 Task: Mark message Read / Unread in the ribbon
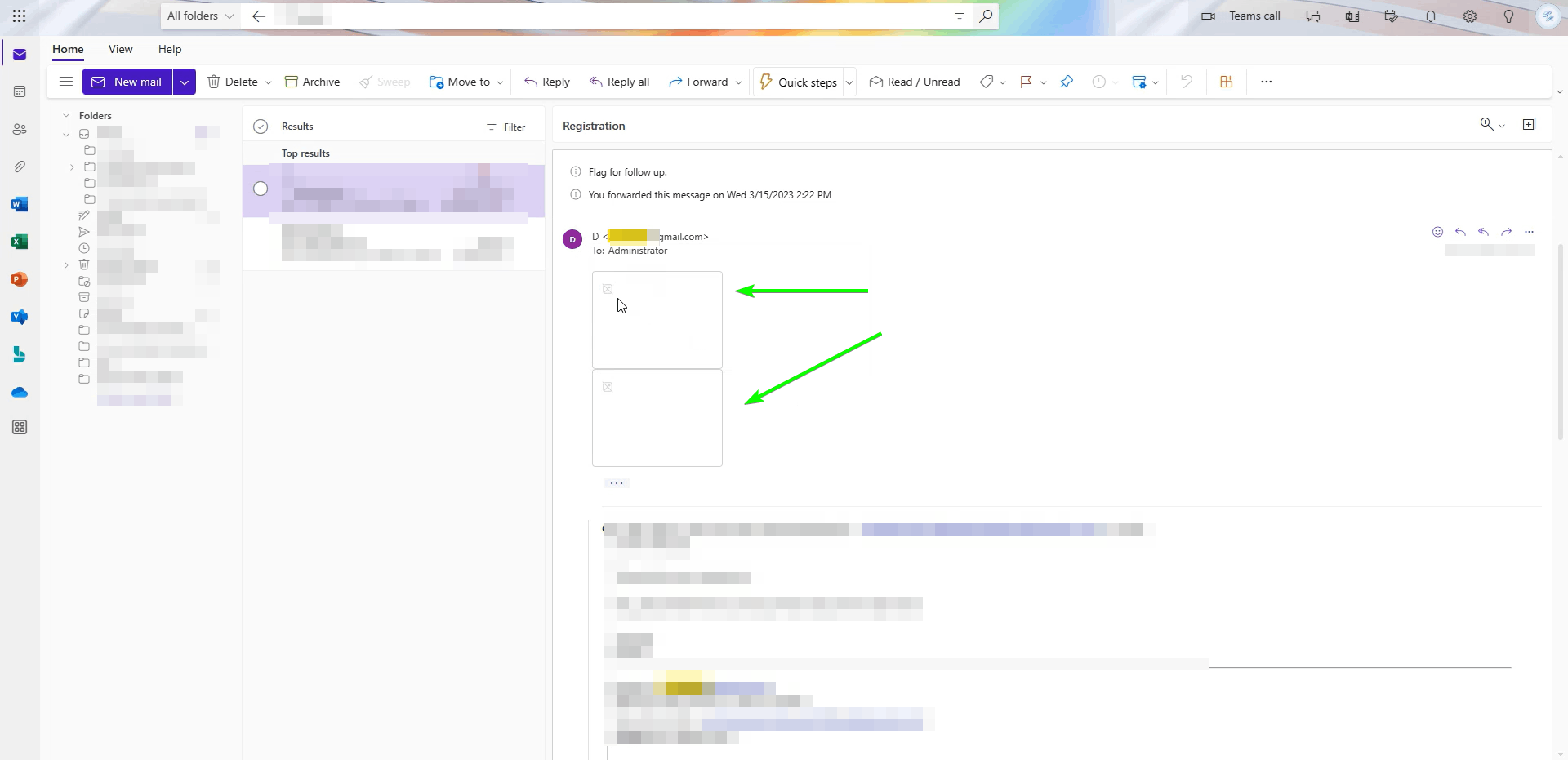tap(914, 82)
